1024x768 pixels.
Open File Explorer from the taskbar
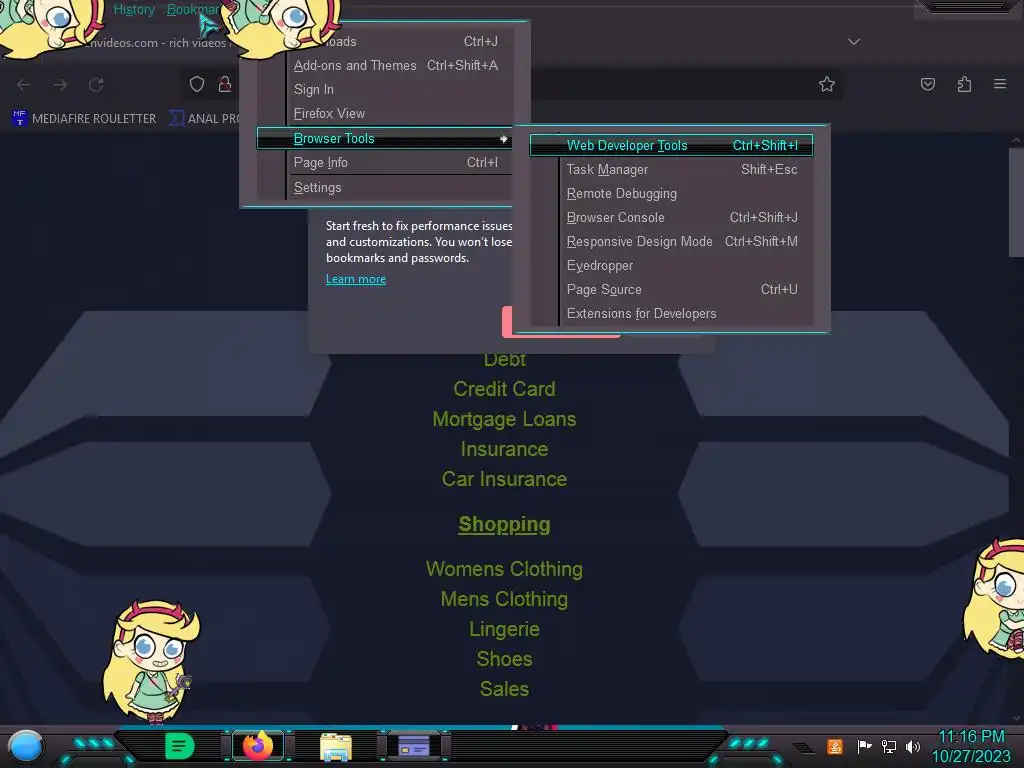(x=336, y=746)
